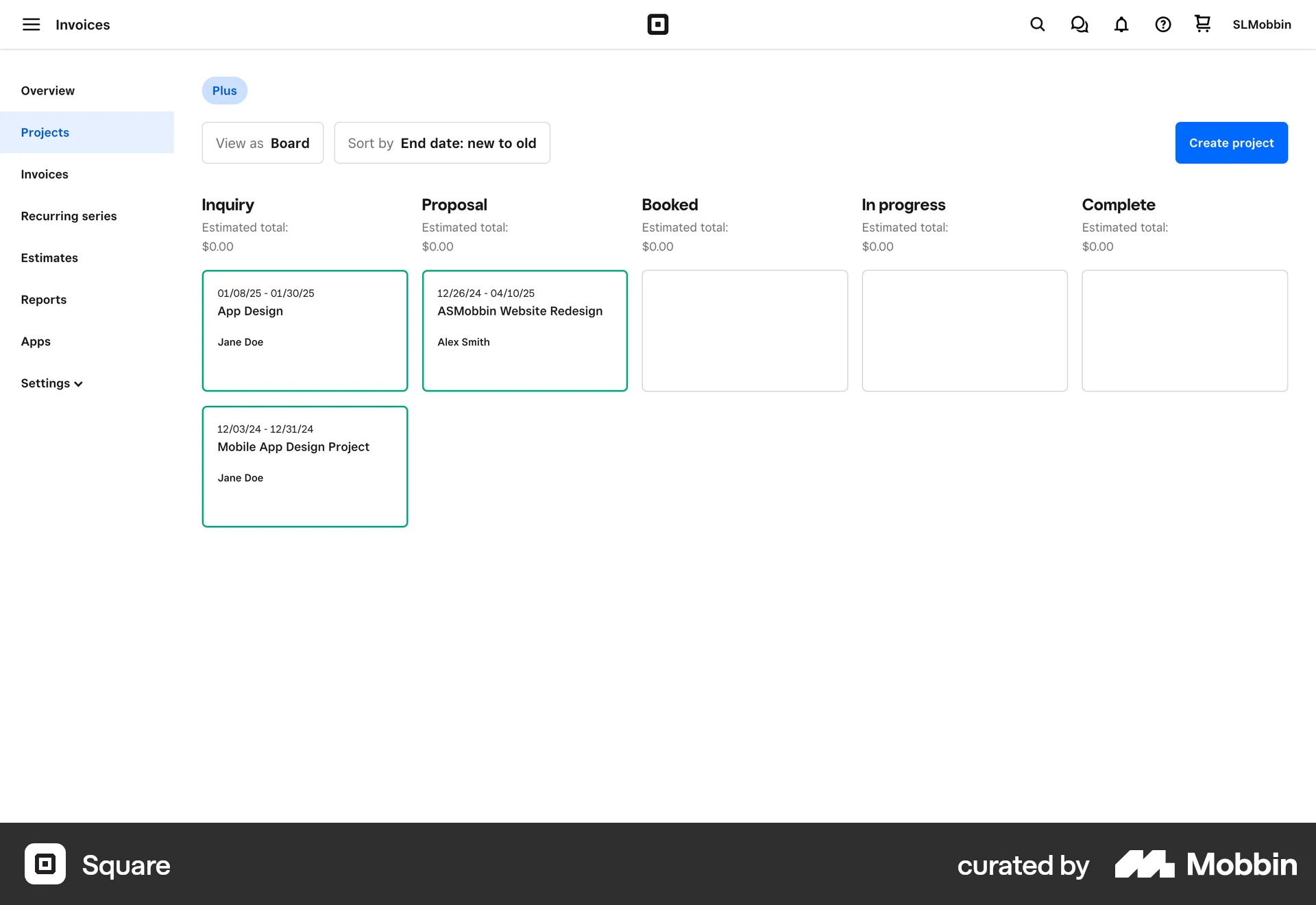This screenshot has height=905, width=1316.
Task: Go to Reports in the sidebar
Action: pyautogui.click(x=43, y=300)
